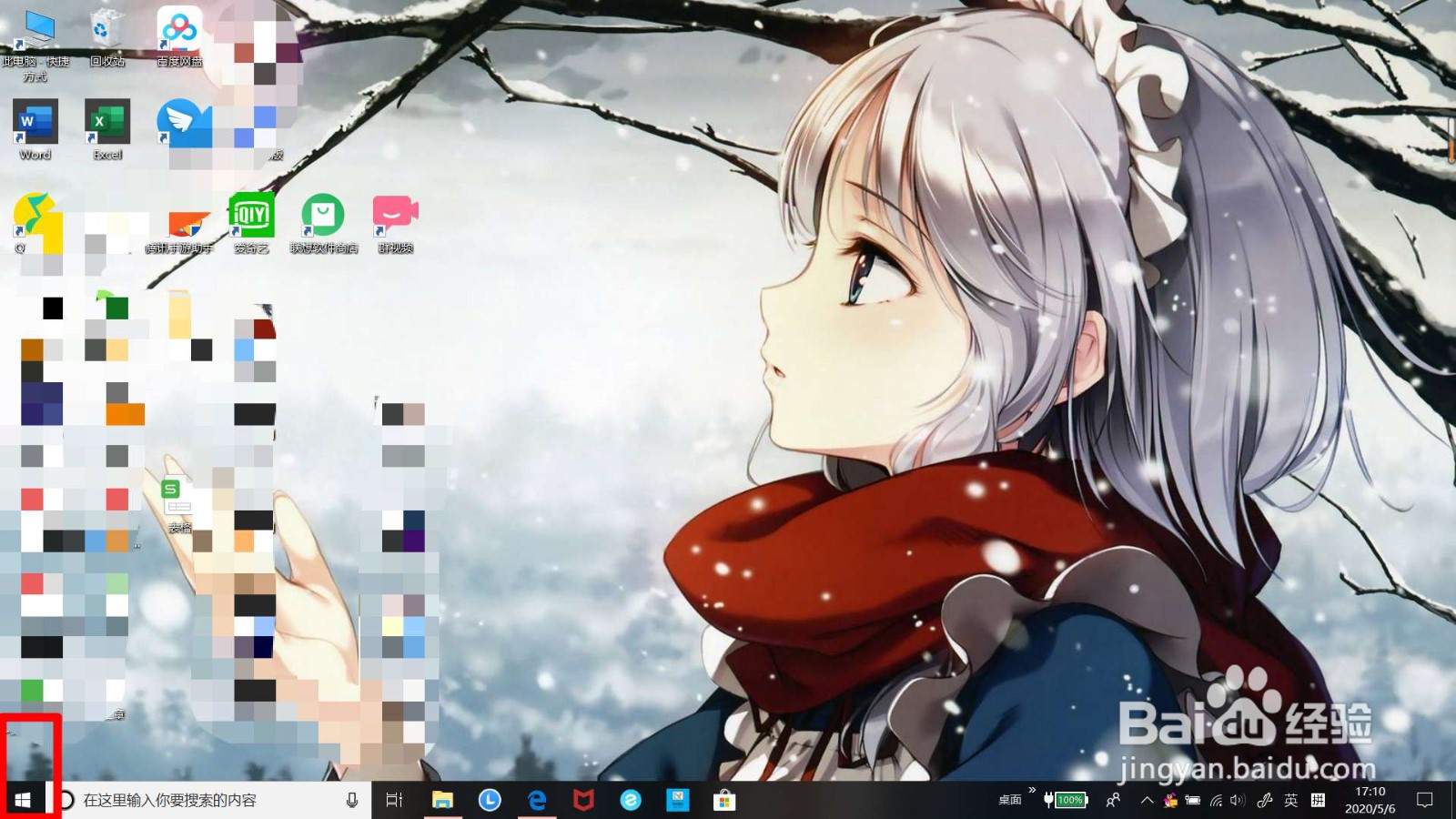Open McAfee from the taskbar

[x=583, y=800]
